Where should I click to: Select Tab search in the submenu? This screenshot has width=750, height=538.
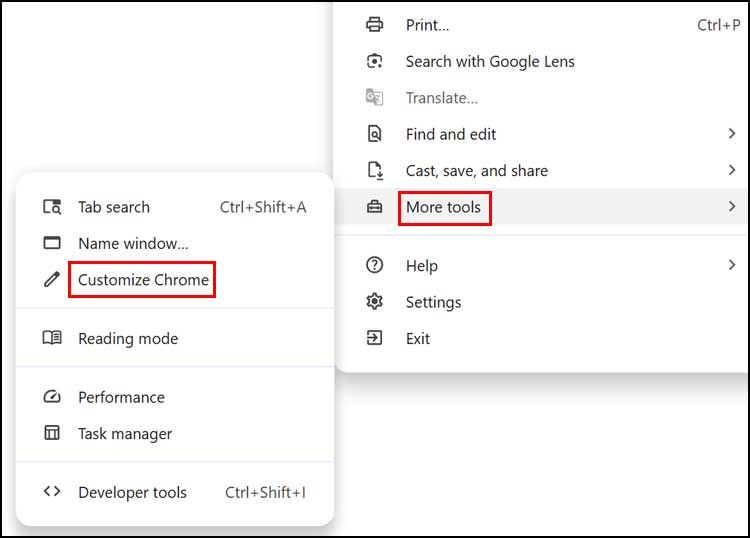(175, 207)
